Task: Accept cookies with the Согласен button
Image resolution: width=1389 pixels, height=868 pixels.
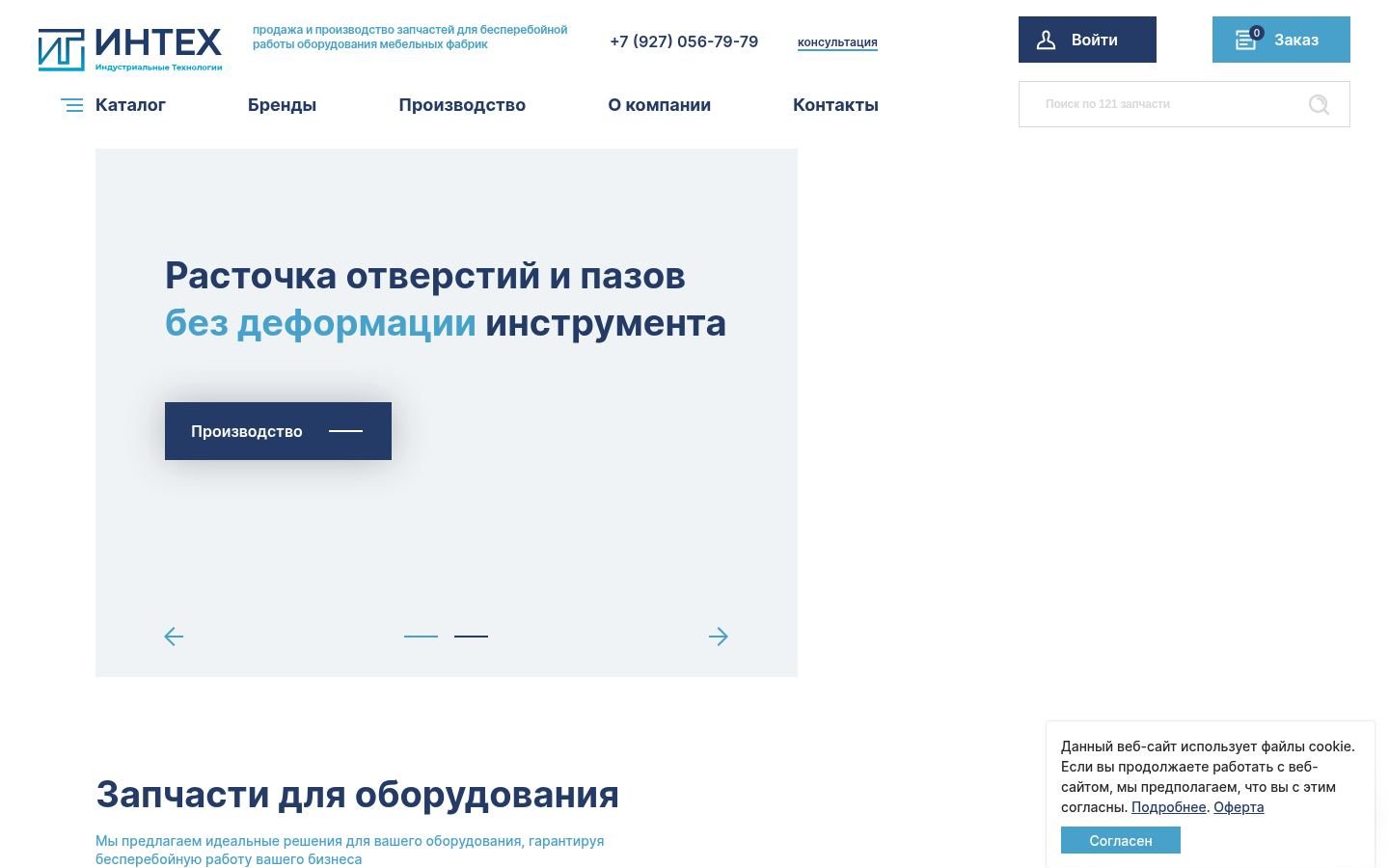Action: (x=1121, y=840)
